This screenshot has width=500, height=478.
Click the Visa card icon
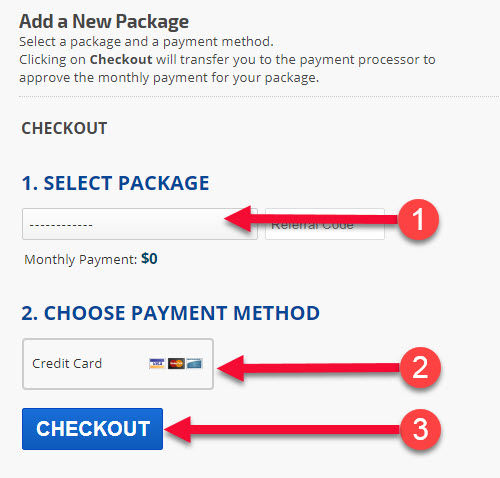[157, 363]
